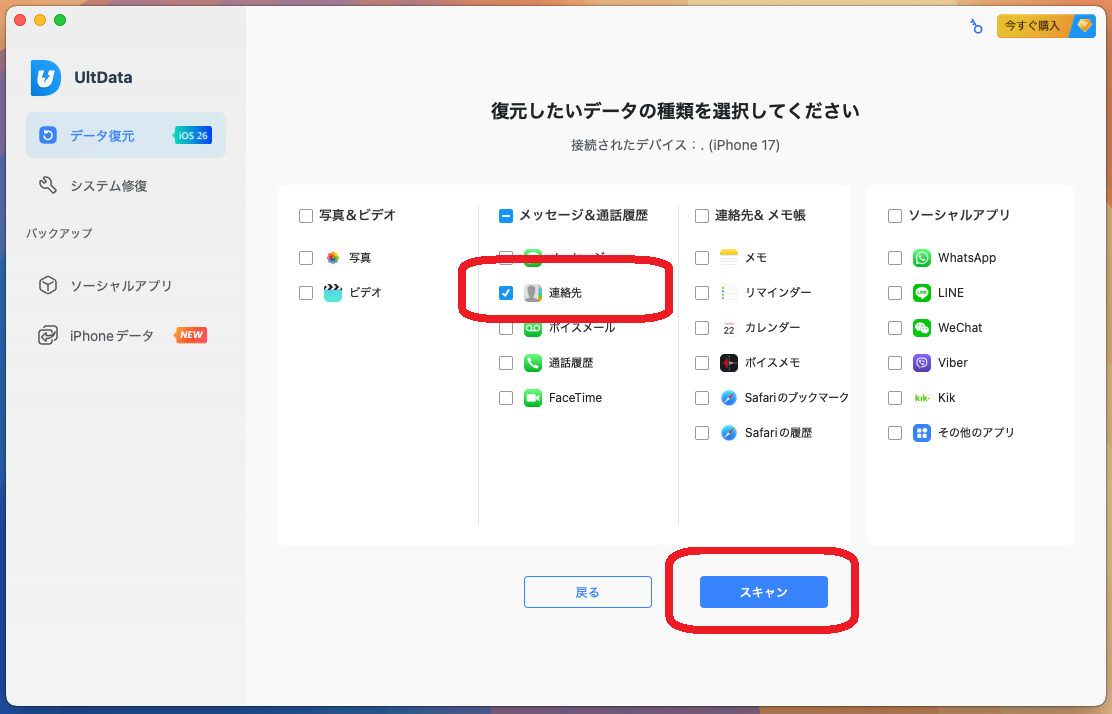
Task: Click the Photos app icon
Action: tap(333, 258)
